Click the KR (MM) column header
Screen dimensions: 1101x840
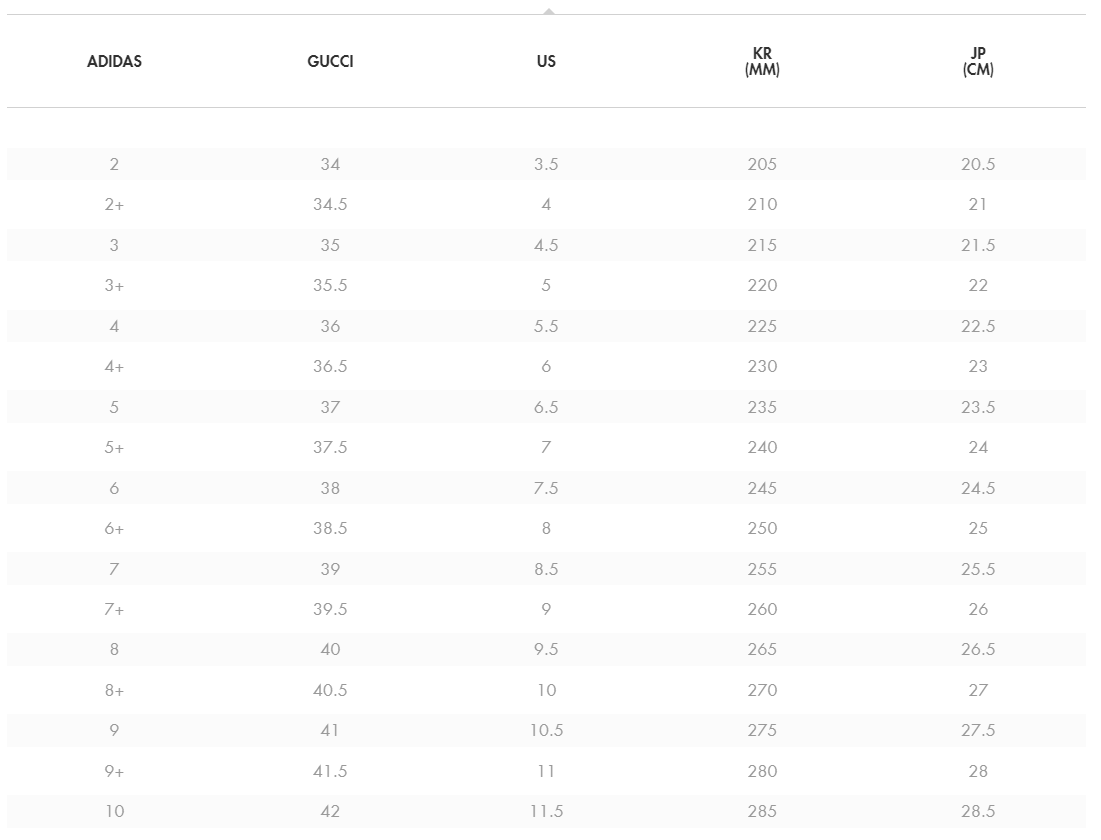[762, 62]
